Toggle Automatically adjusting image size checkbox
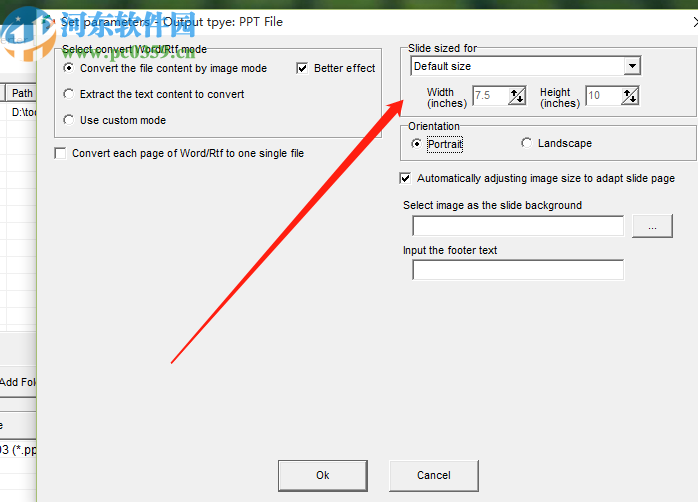This screenshot has height=502, width=698. point(405,178)
